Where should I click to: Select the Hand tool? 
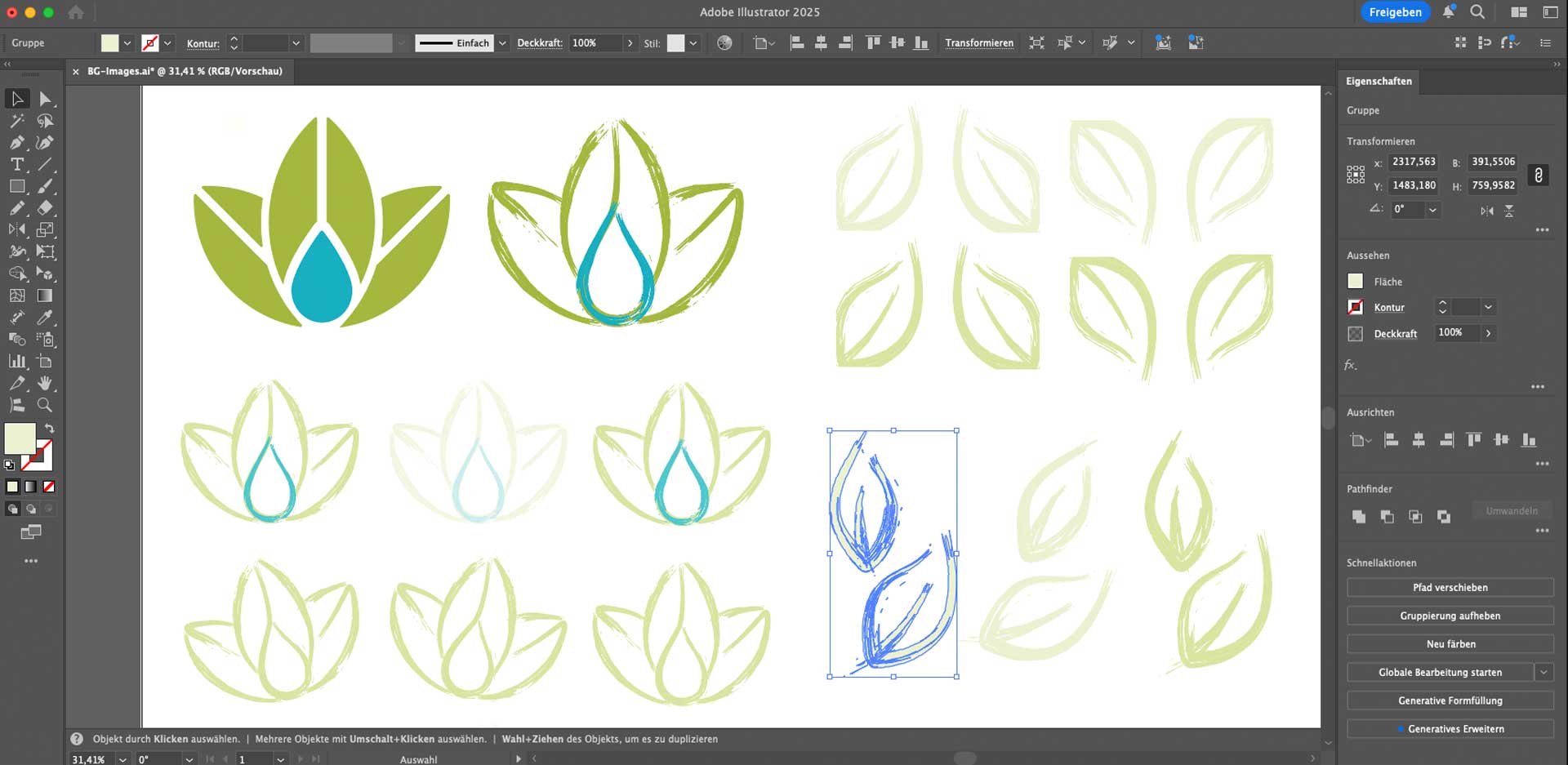click(x=45, y=383)
